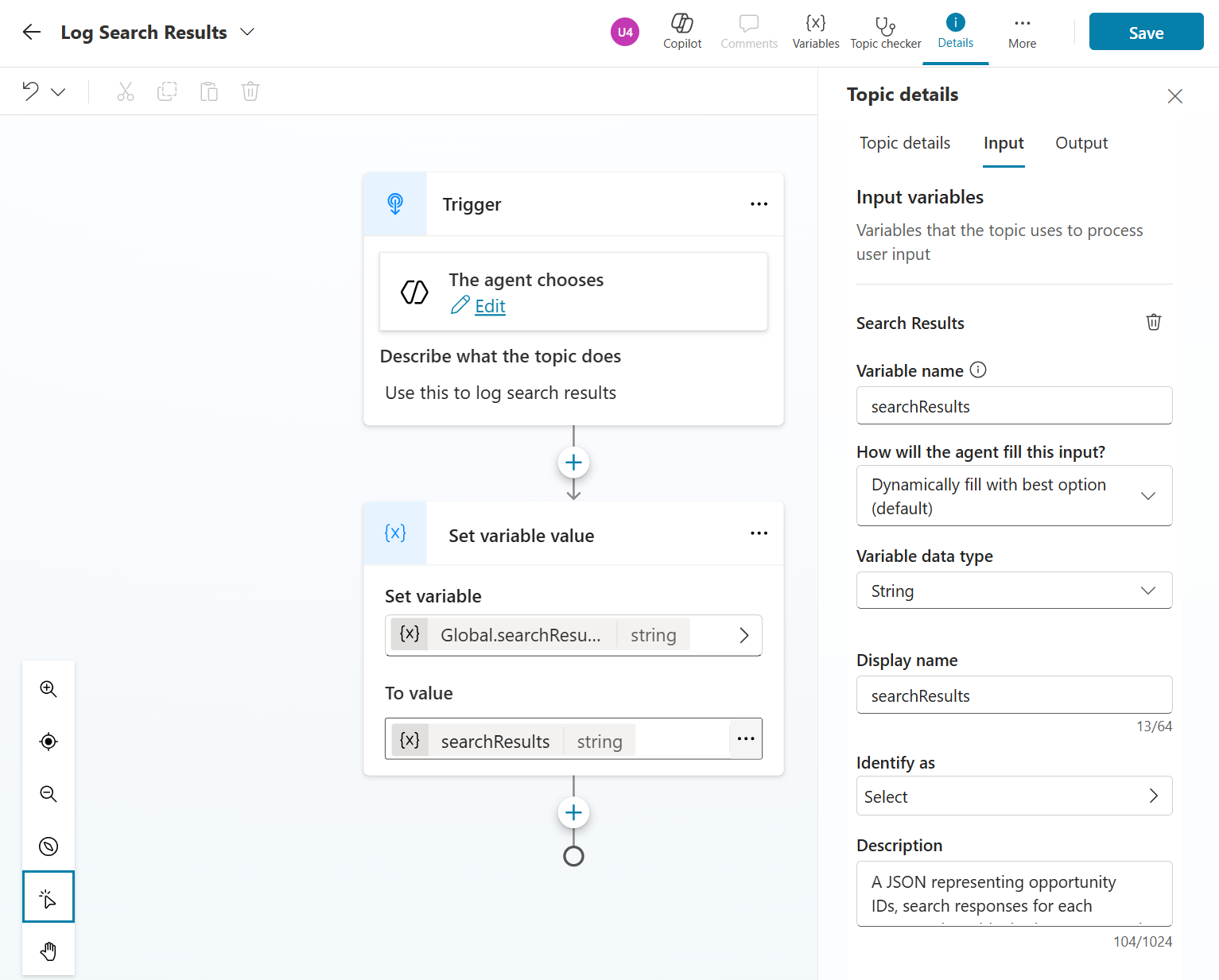Click the focus/recenter canvas icon
This screenshot has width=1219, height=980.
[49, 742]
